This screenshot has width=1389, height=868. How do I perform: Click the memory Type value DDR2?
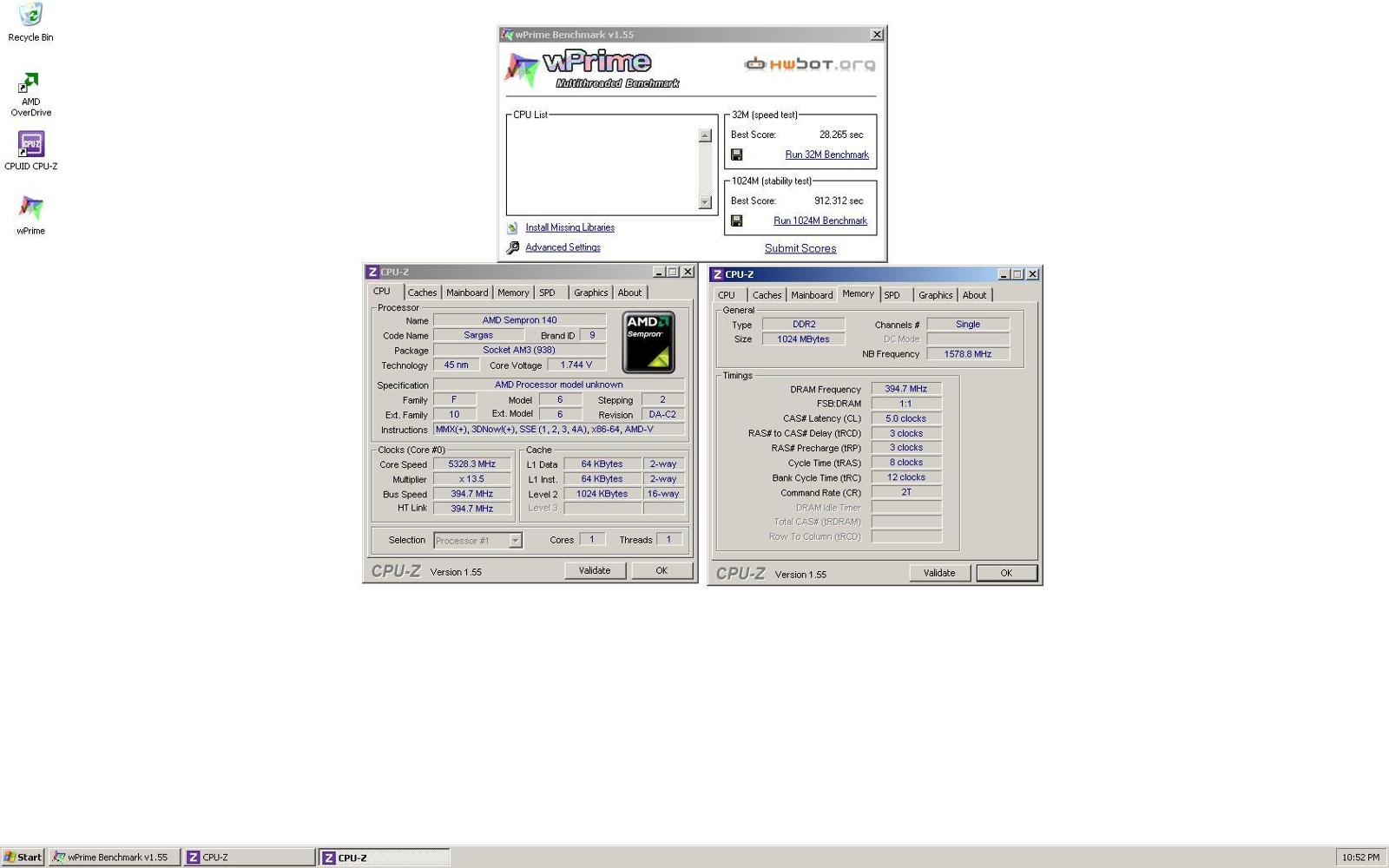(804, 325)
